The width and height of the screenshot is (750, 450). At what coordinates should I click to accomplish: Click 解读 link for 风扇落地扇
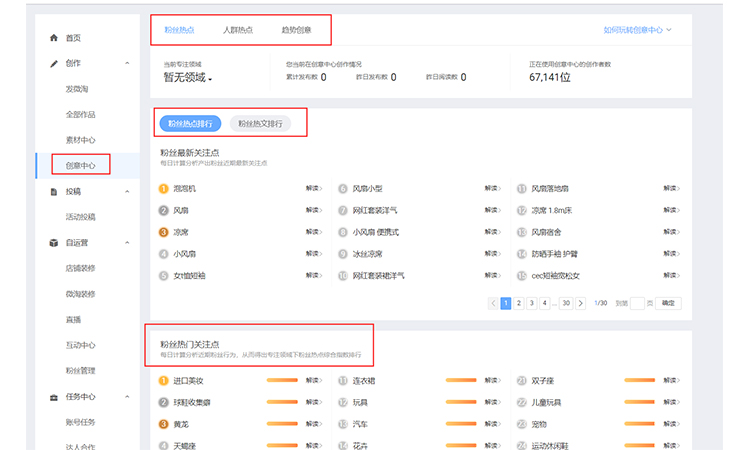(x=672, y=188)
